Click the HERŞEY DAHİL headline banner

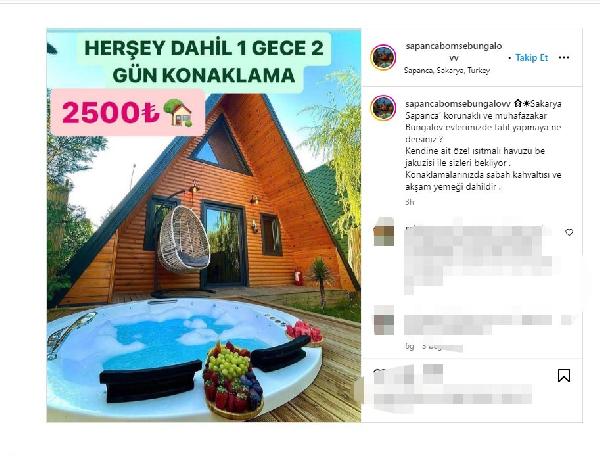pos(204,61)
